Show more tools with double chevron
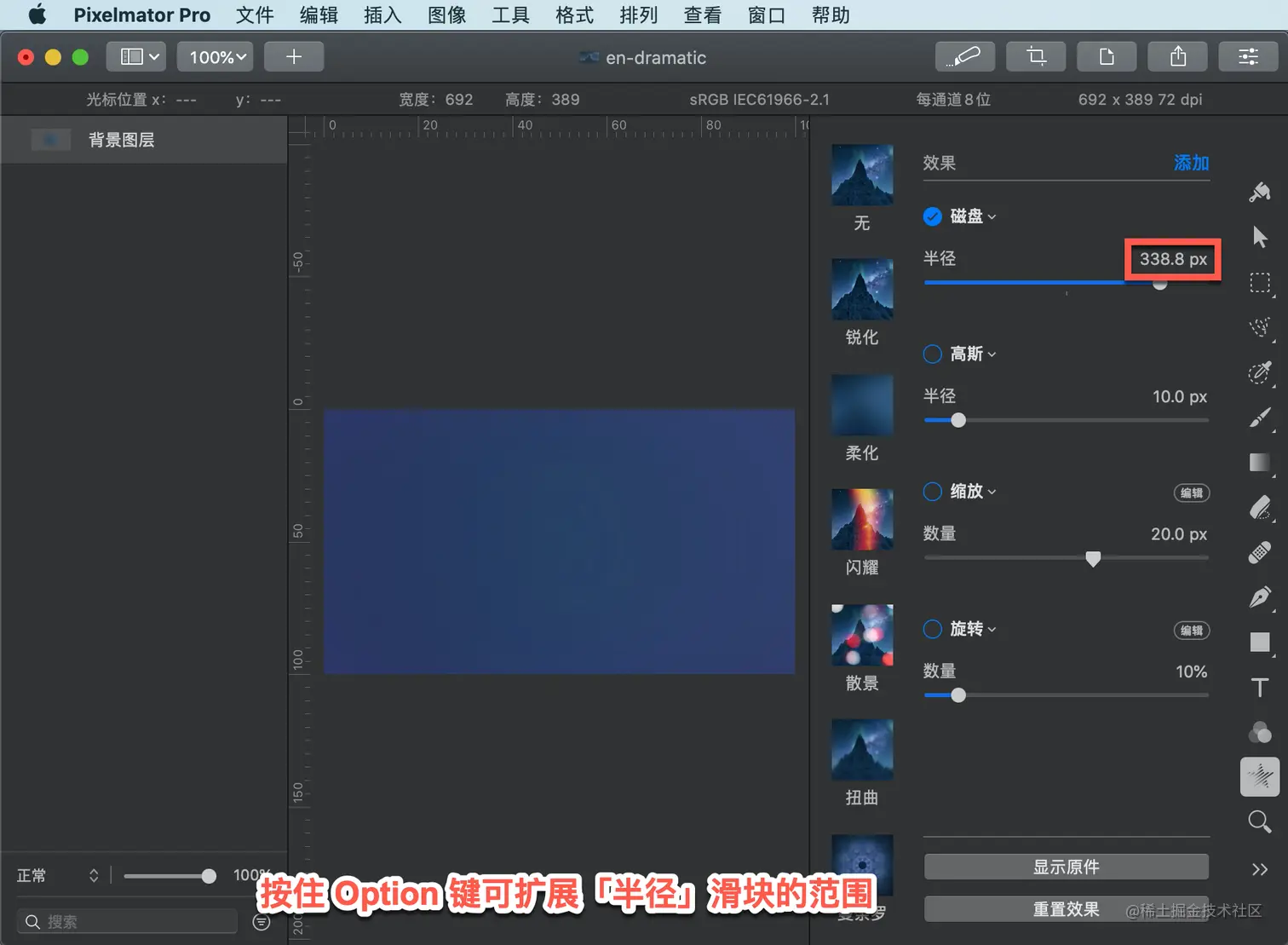The height and width of the screenshot is (945, 1288). [1260, 869]
